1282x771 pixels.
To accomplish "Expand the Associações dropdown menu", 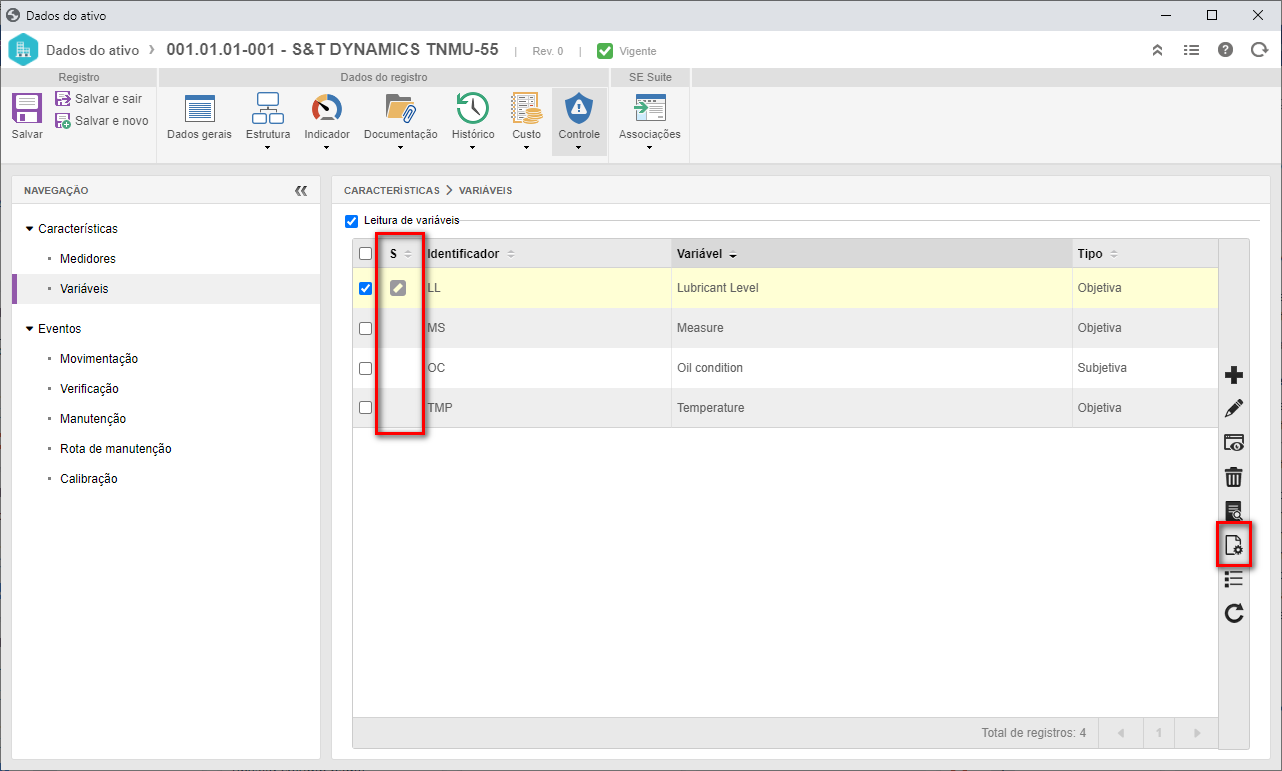I will tap(649, 148).
